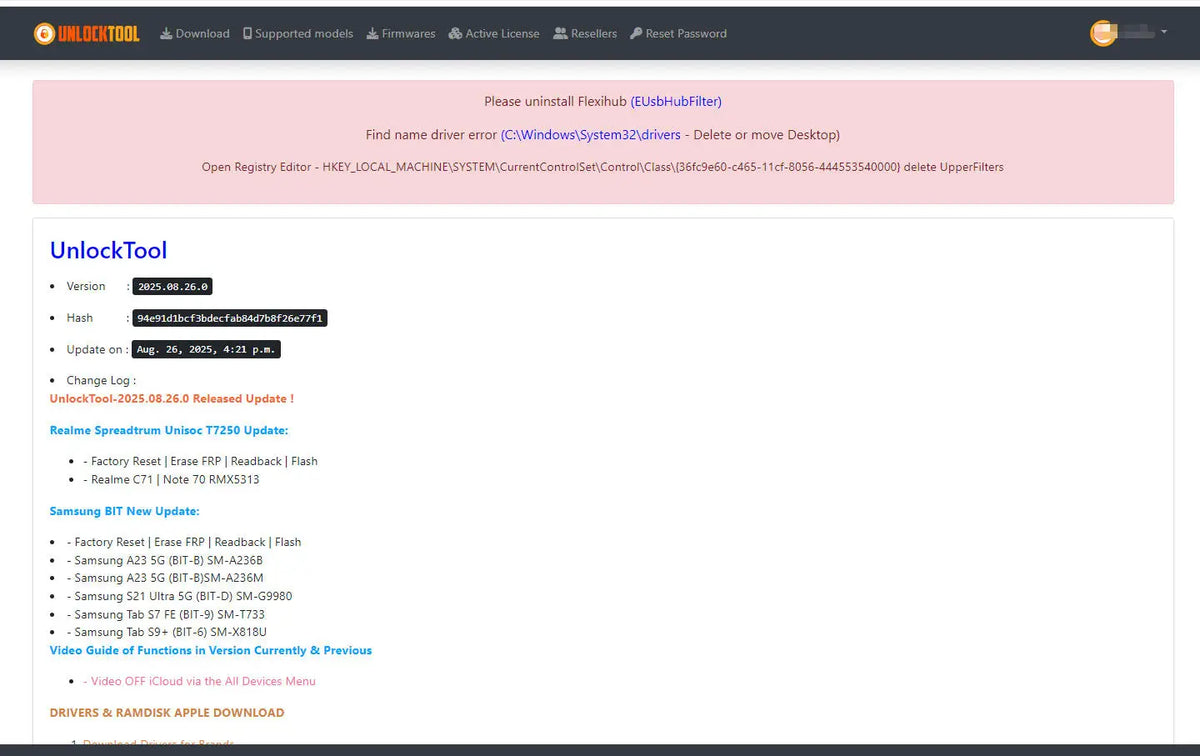Click UnlockTool-2025.08.26.0 Released Update text
Screen dimensions: 1200x756
(172, 398)
